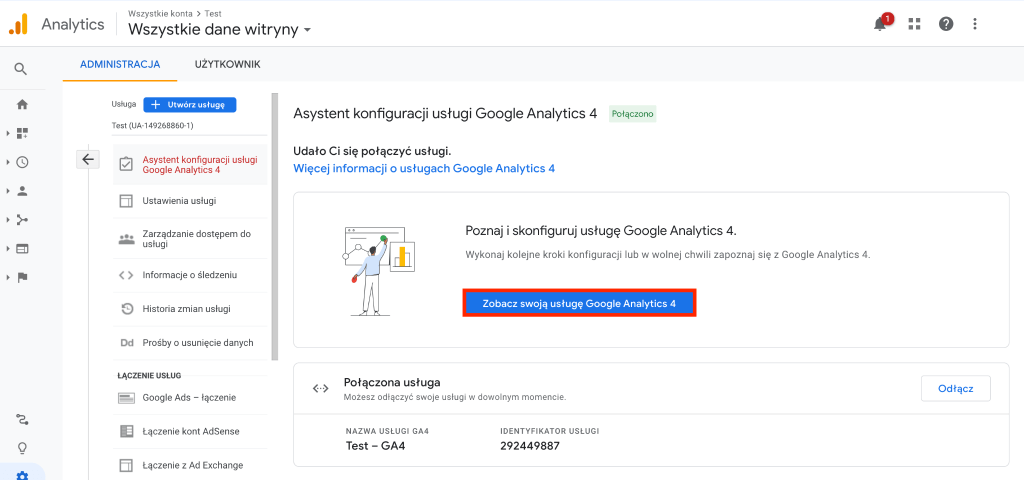1024x480 pixels.
Task: Open Zarządzanie dostępem do usługi
Action: (190, 239)
